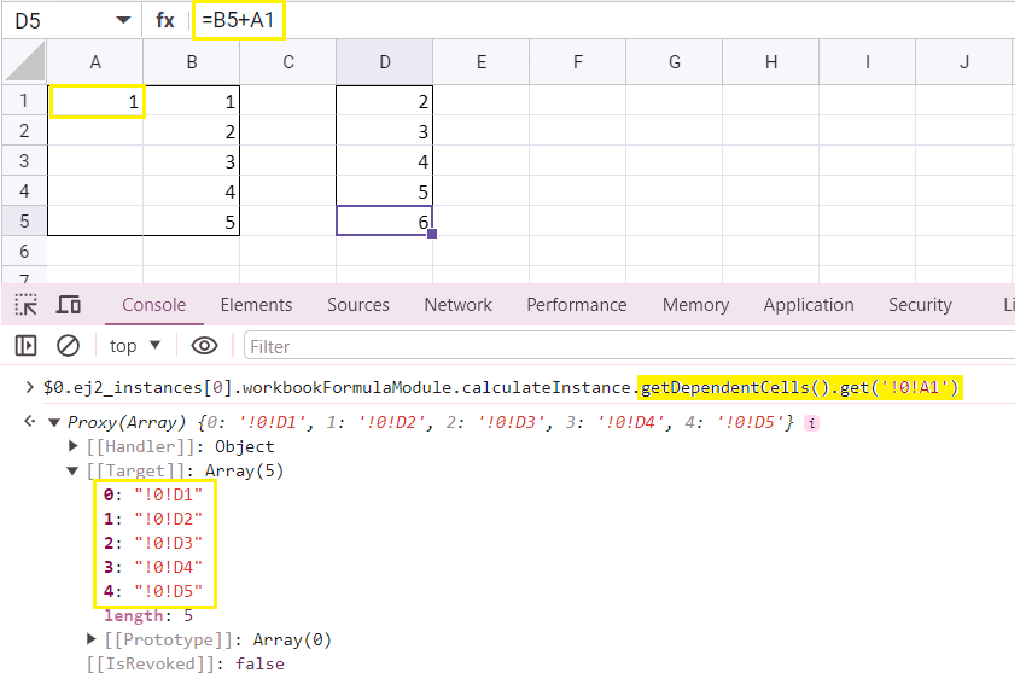Screen dimensions: 1015x681
Task: Expand the [[Handler]] Object node
Action: 75,447
